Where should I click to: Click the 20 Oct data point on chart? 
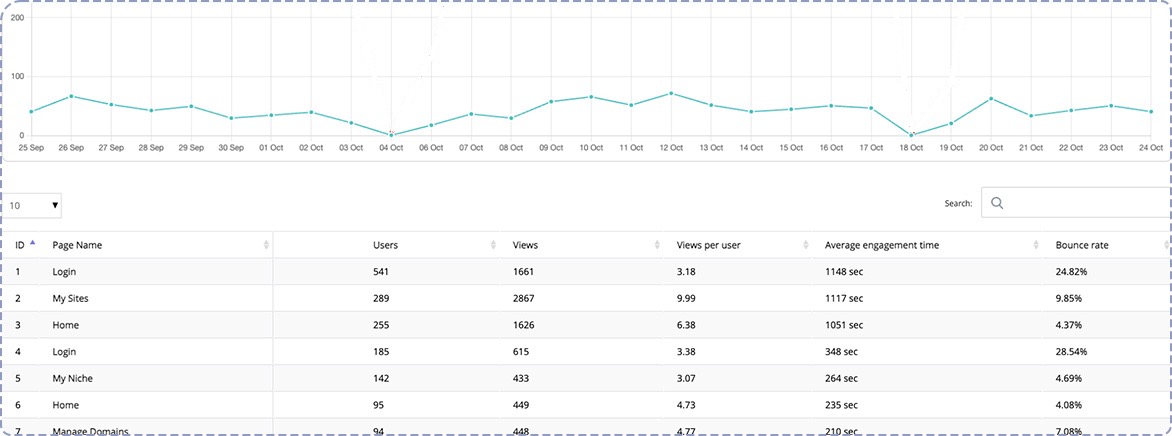coord(991,98)
